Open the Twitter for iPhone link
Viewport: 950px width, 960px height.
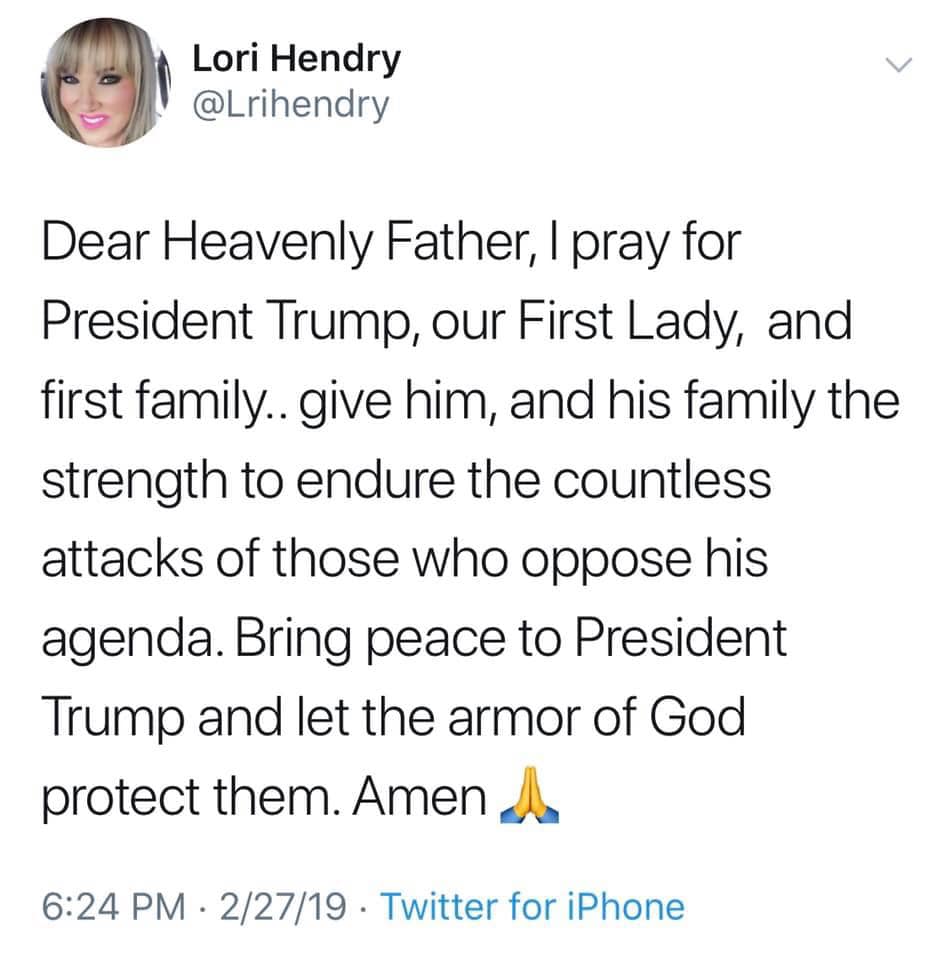(533, 906)
